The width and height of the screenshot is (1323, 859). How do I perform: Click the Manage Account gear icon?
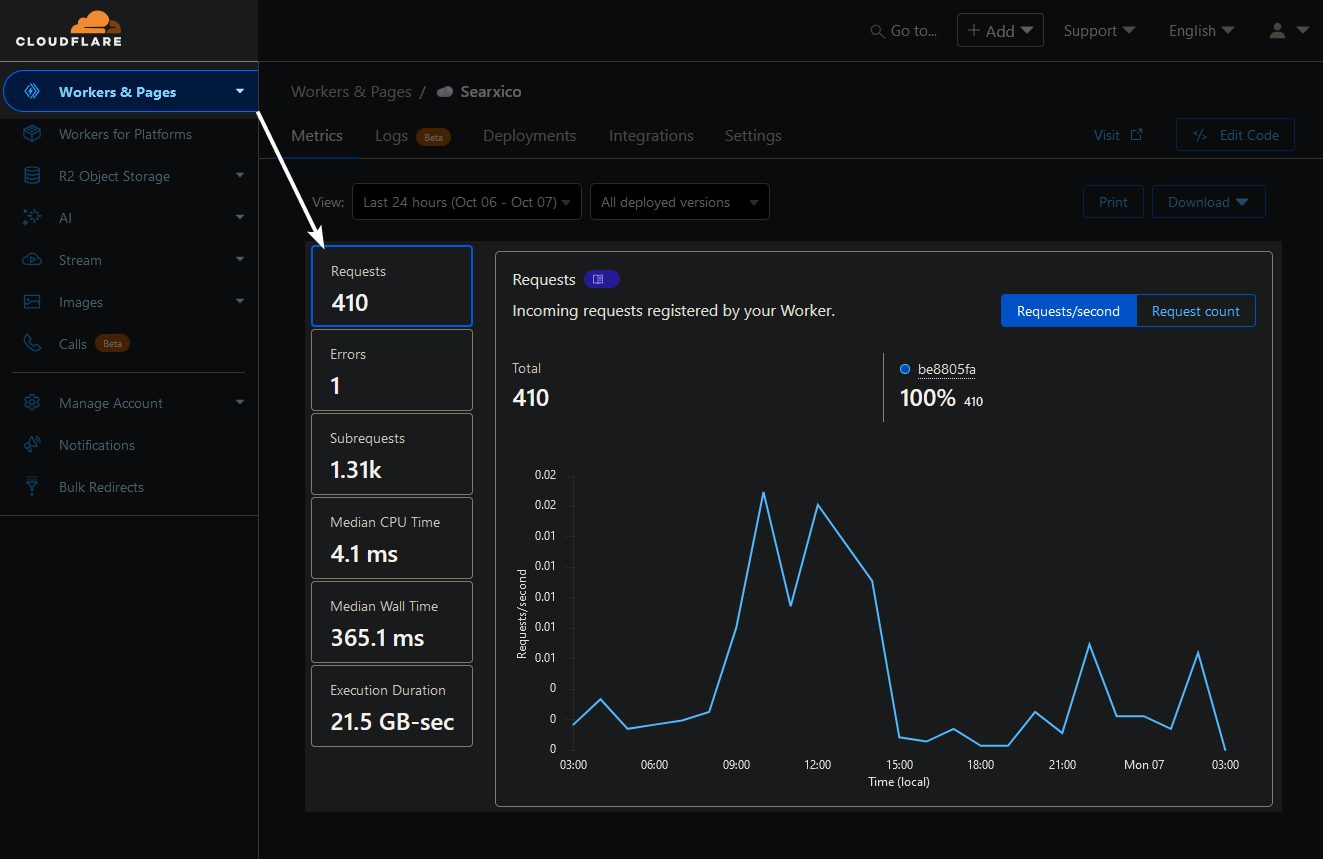pyautogui.click(x=32, y=403)
